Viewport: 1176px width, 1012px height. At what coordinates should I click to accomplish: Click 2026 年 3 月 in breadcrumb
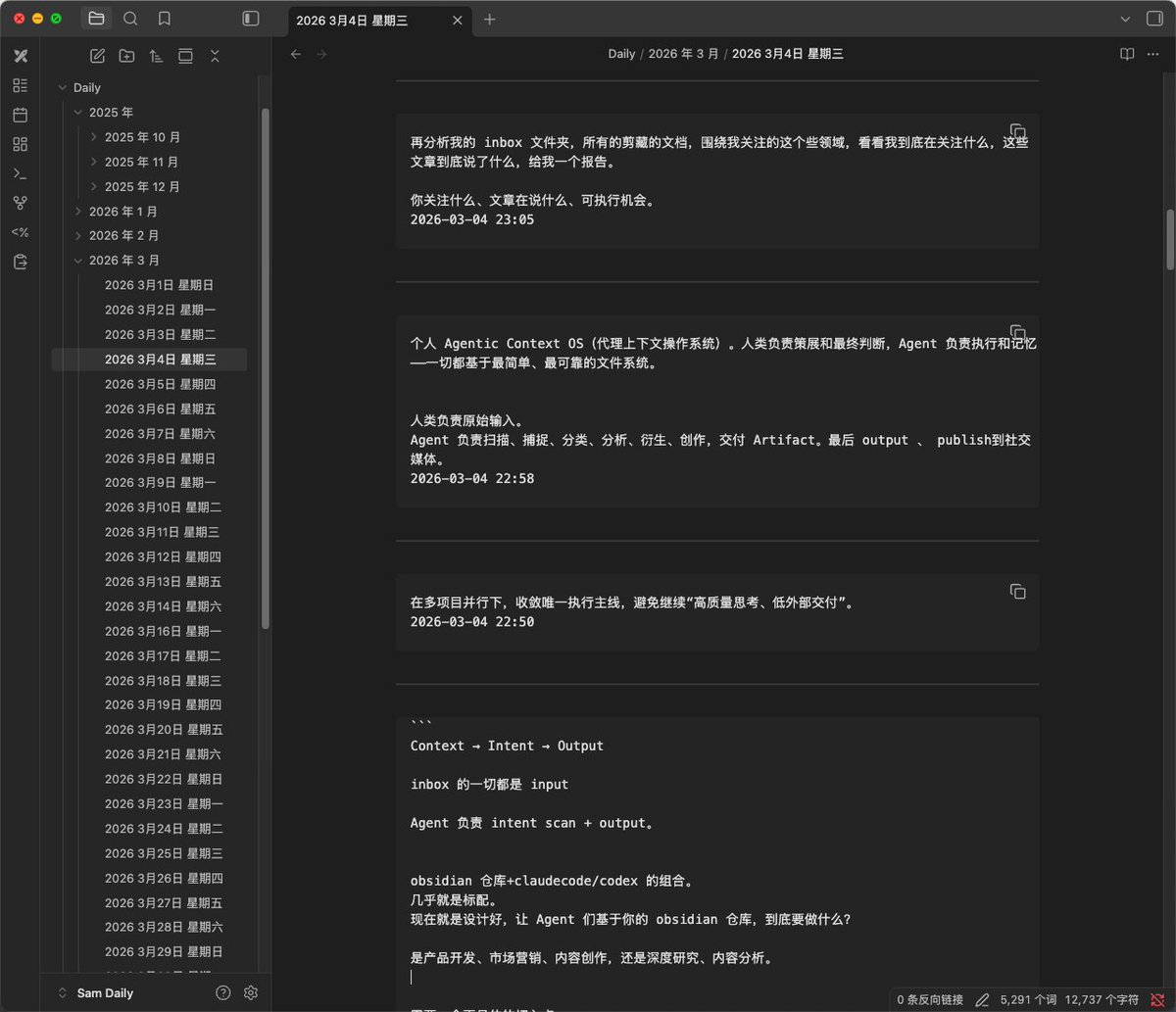683,54
